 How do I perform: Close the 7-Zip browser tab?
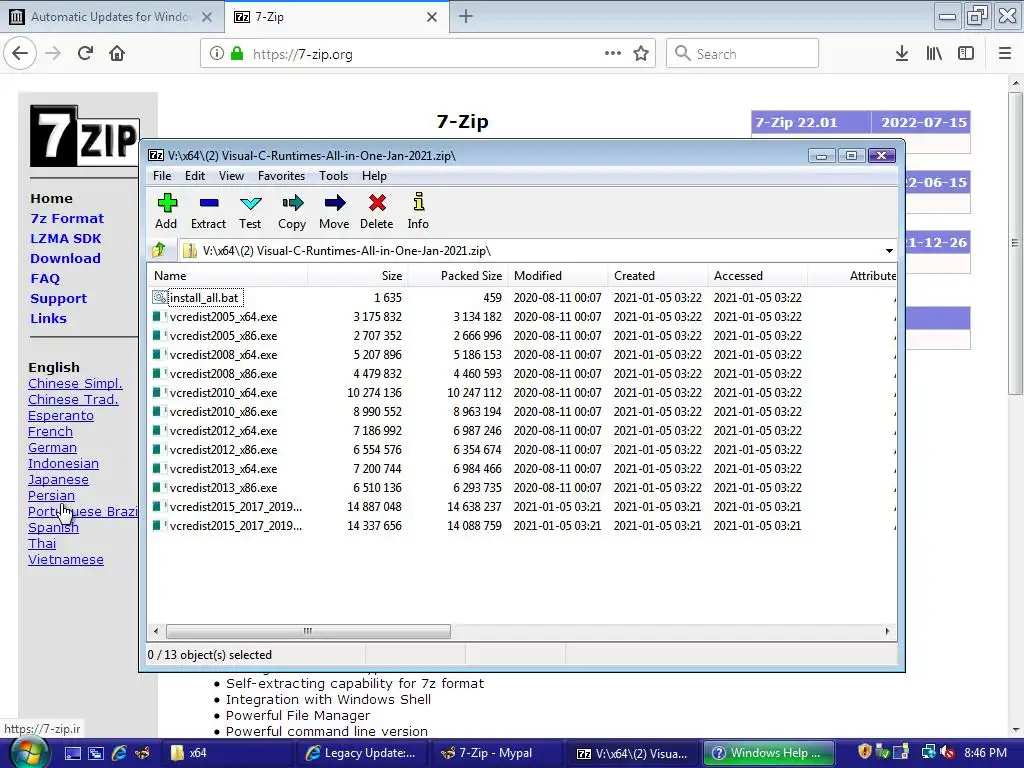pyautogui.click(x=432, y=17)
